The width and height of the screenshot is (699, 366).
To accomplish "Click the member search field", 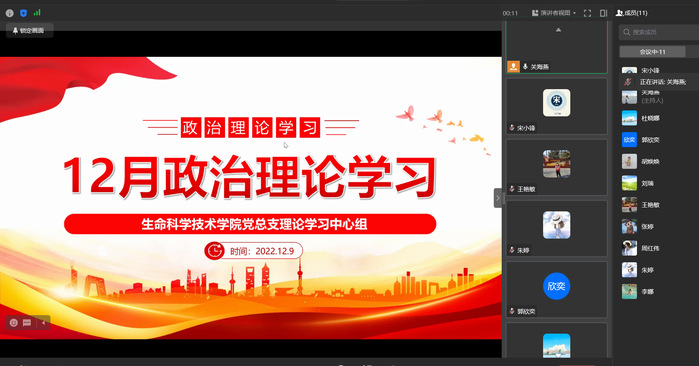I will 659,32.
